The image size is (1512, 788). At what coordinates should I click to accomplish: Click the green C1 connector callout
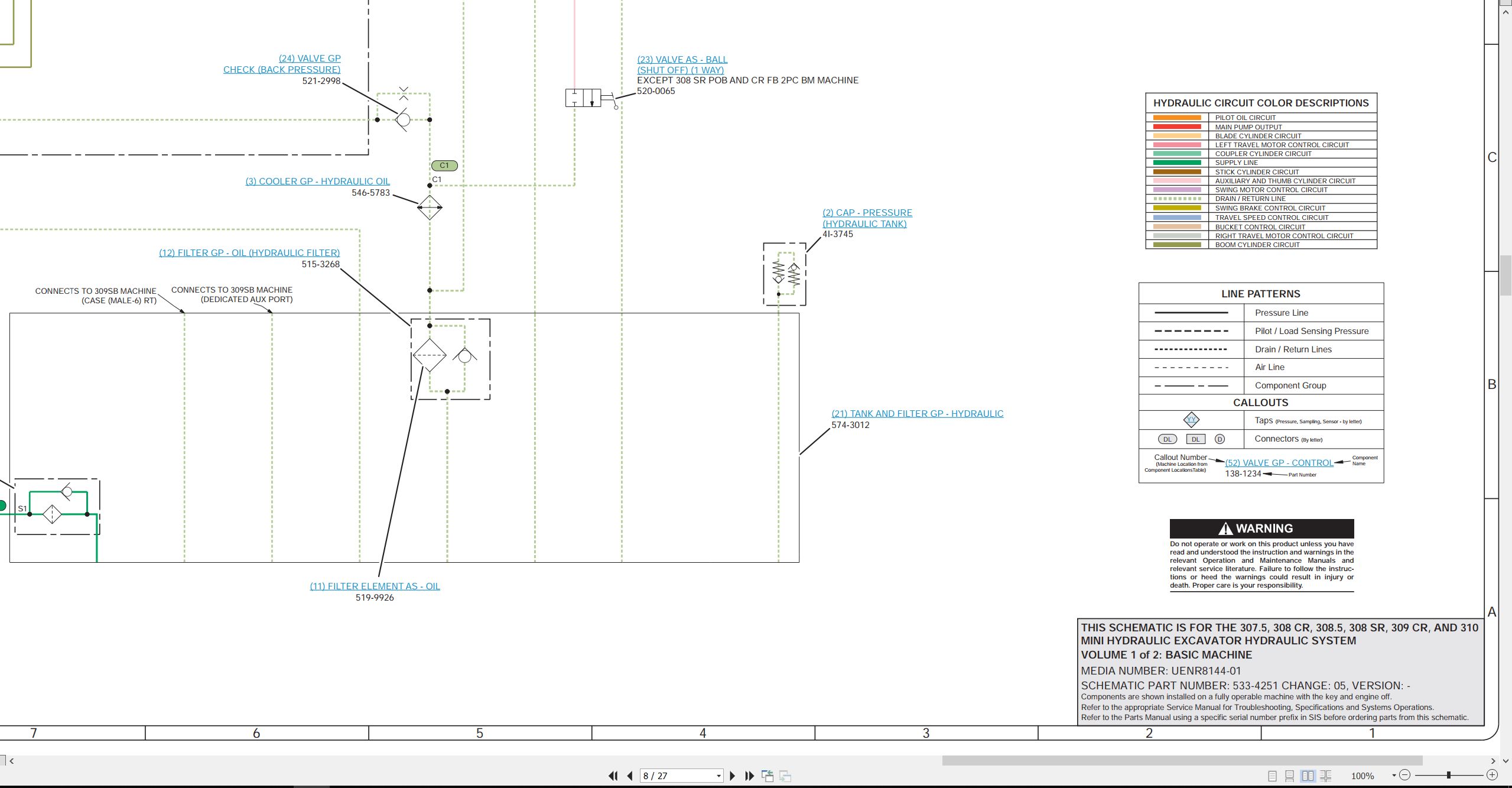tap(444, 166)
